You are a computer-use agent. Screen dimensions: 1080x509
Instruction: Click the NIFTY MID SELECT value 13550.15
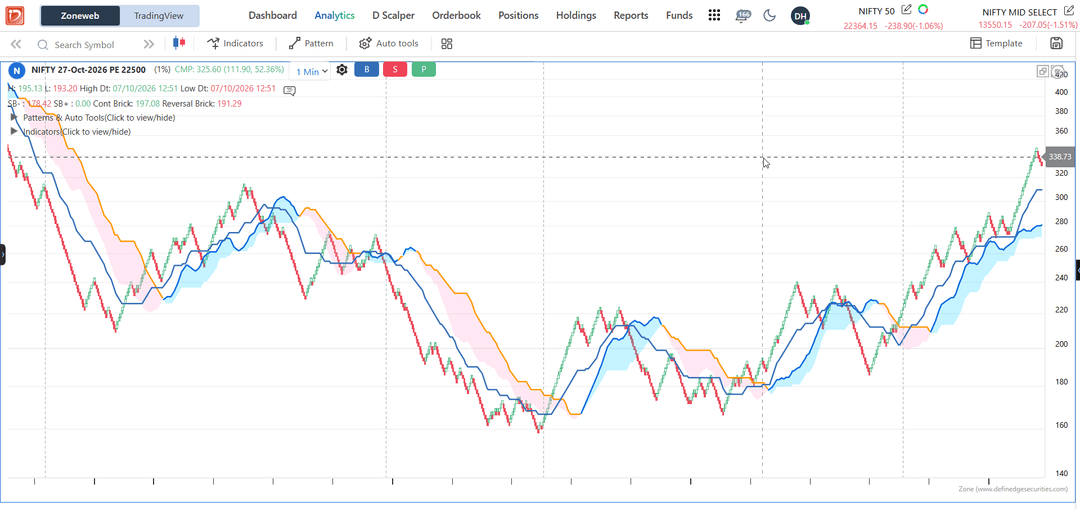pos(995,25)
